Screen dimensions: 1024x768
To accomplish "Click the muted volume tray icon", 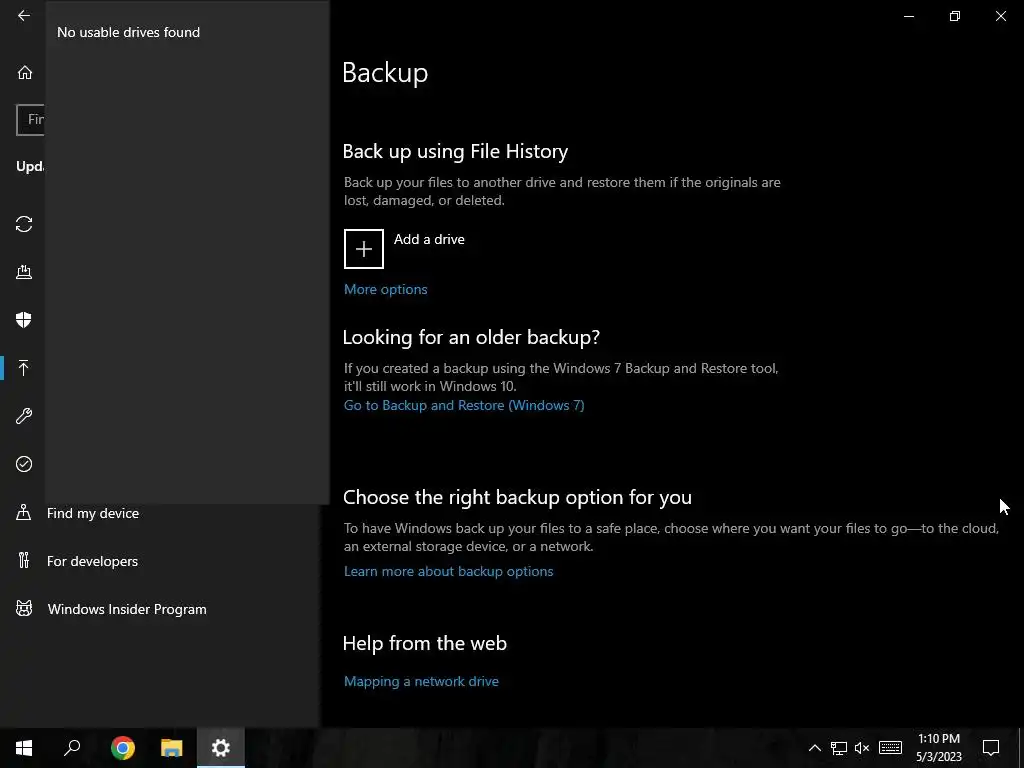I will click(x=862, y=748).
